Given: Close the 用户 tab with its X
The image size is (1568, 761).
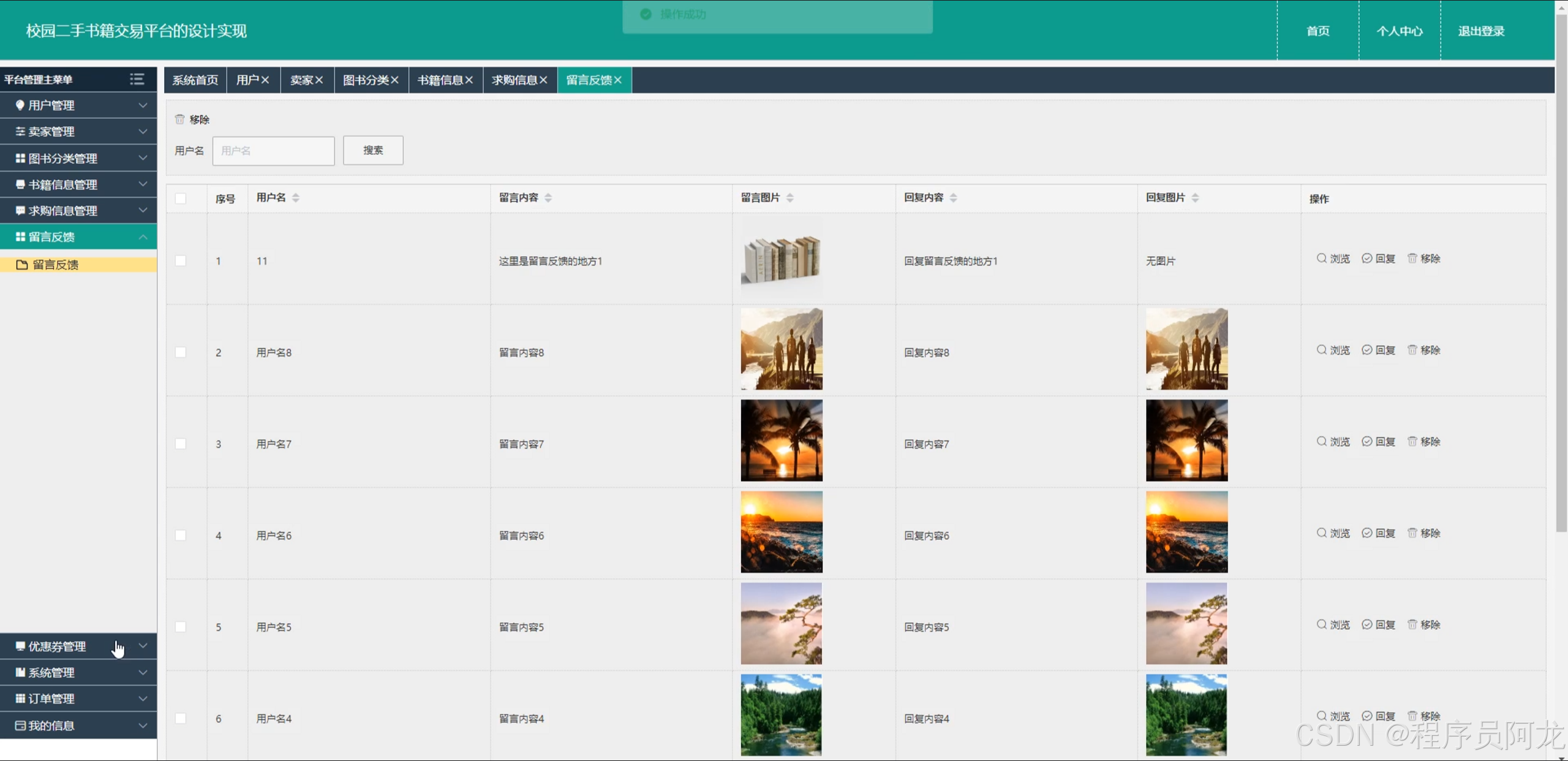Looking at the screenshot, I should click(x=265, y=80).
